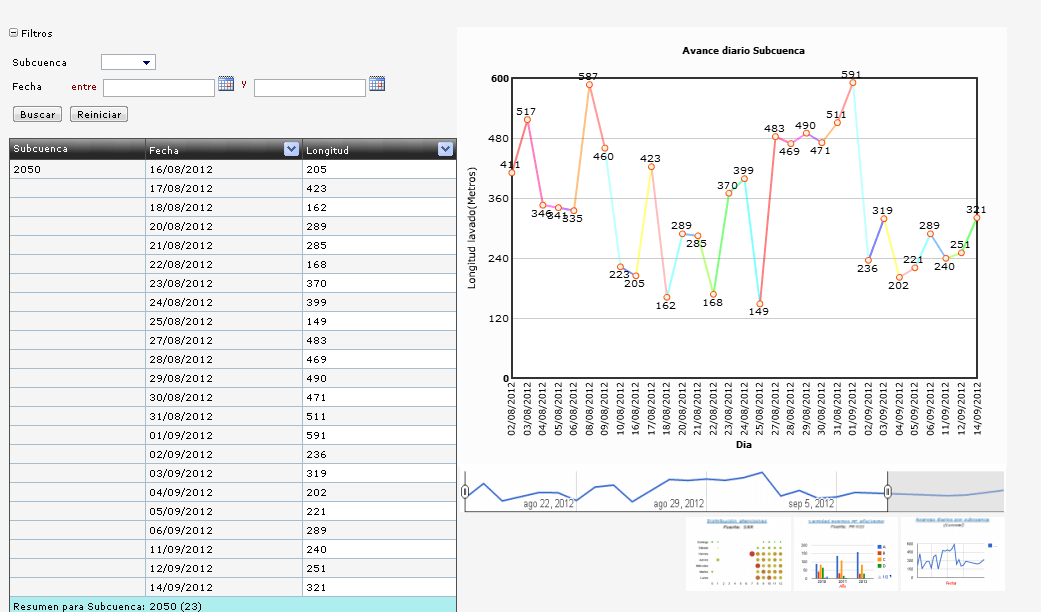This screenshot has height=612, width=1041.
Task: Click the Reiniciar button
Action: point(99,114)
